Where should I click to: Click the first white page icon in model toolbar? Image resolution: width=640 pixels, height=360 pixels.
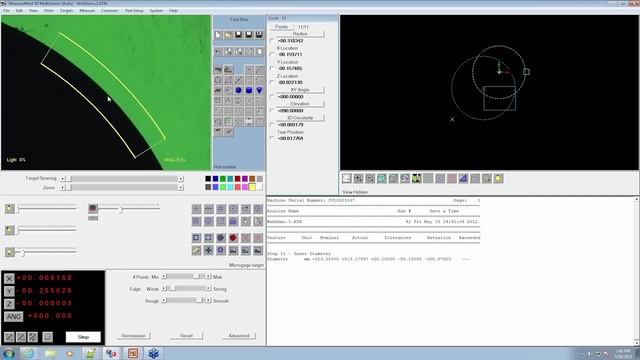click(347, 178)
